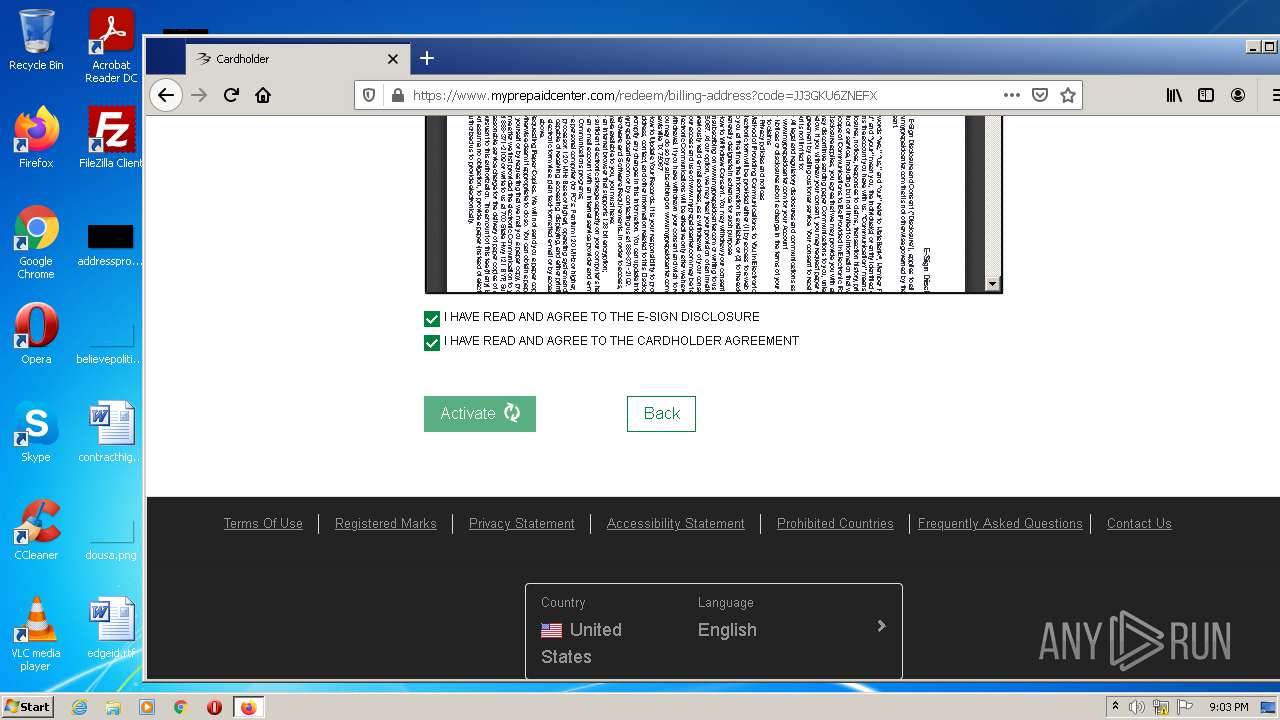Open File Explorer from taskbar
The width and height of the screenshot is (1280, 720).
113,707
